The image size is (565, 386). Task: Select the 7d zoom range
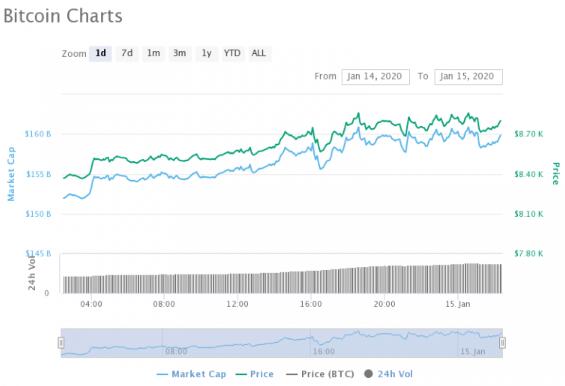tap(127, 53)
